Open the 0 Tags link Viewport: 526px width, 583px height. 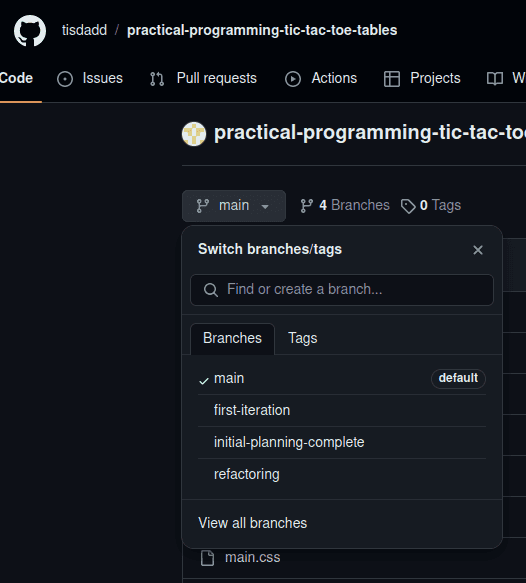pyautogui.click(x=431, y=205)
